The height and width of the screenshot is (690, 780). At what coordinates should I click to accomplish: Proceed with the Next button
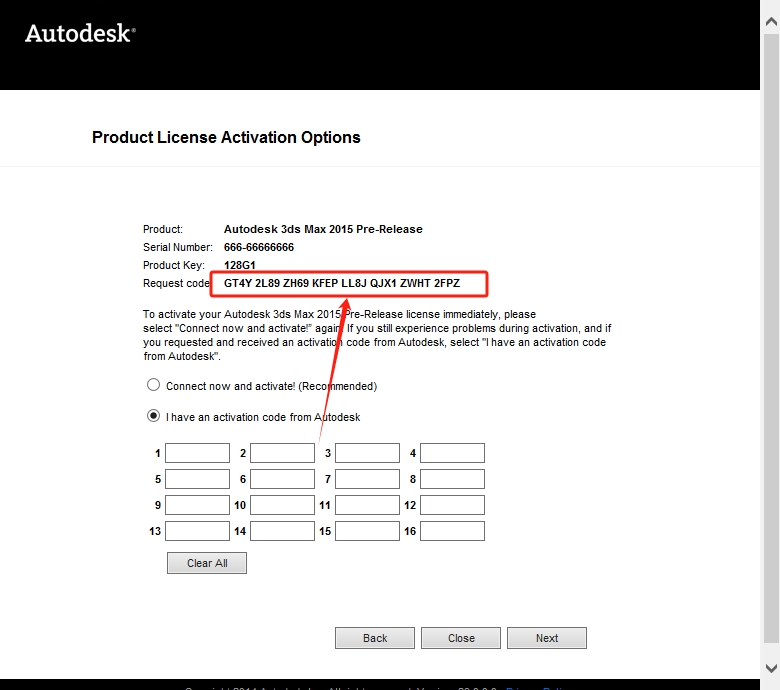click(x=547, y=638)
